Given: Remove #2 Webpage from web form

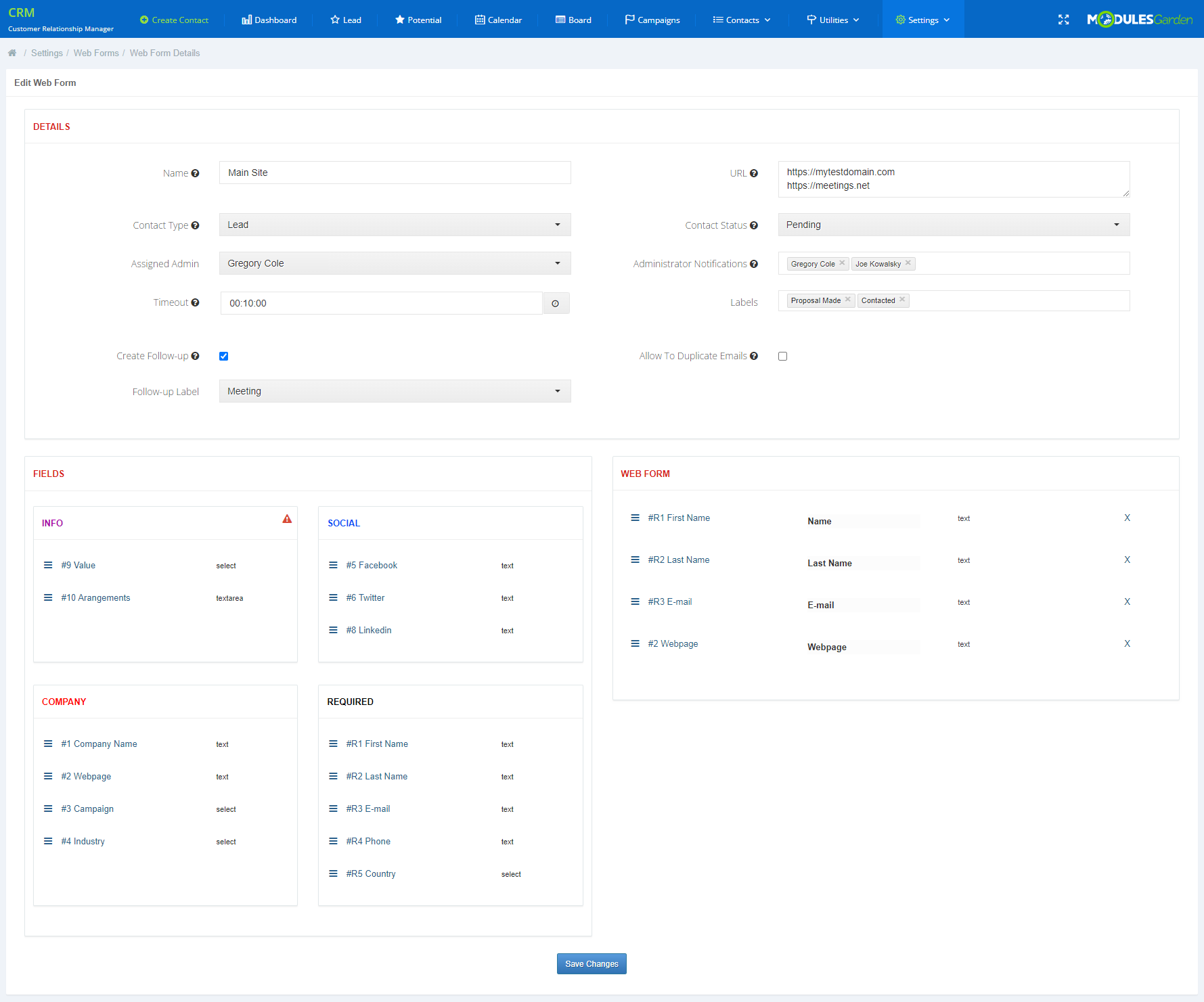Looking at the screenshot, I should coord(1127,643).
